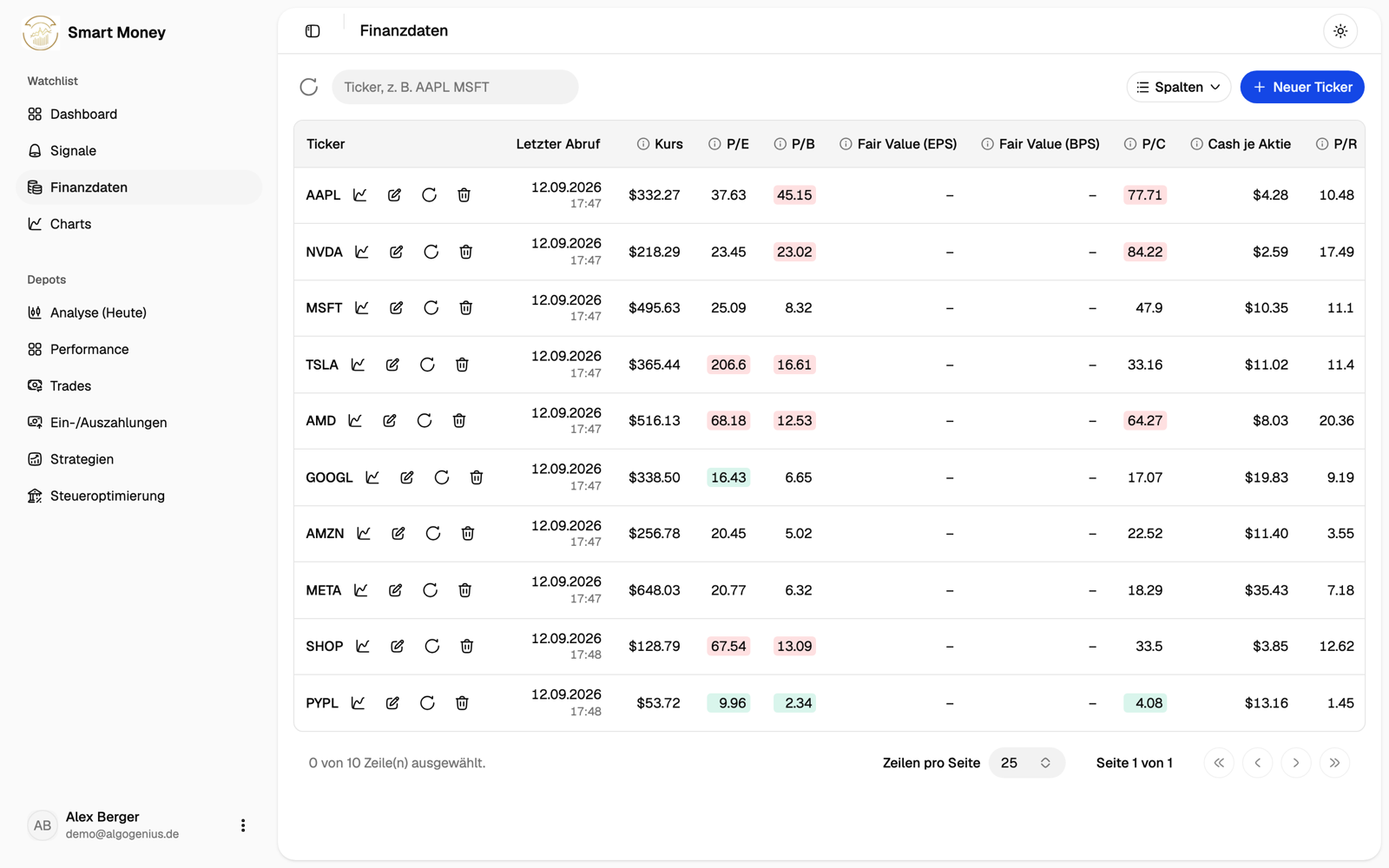Show info for the P/E column

coord(714,144)
